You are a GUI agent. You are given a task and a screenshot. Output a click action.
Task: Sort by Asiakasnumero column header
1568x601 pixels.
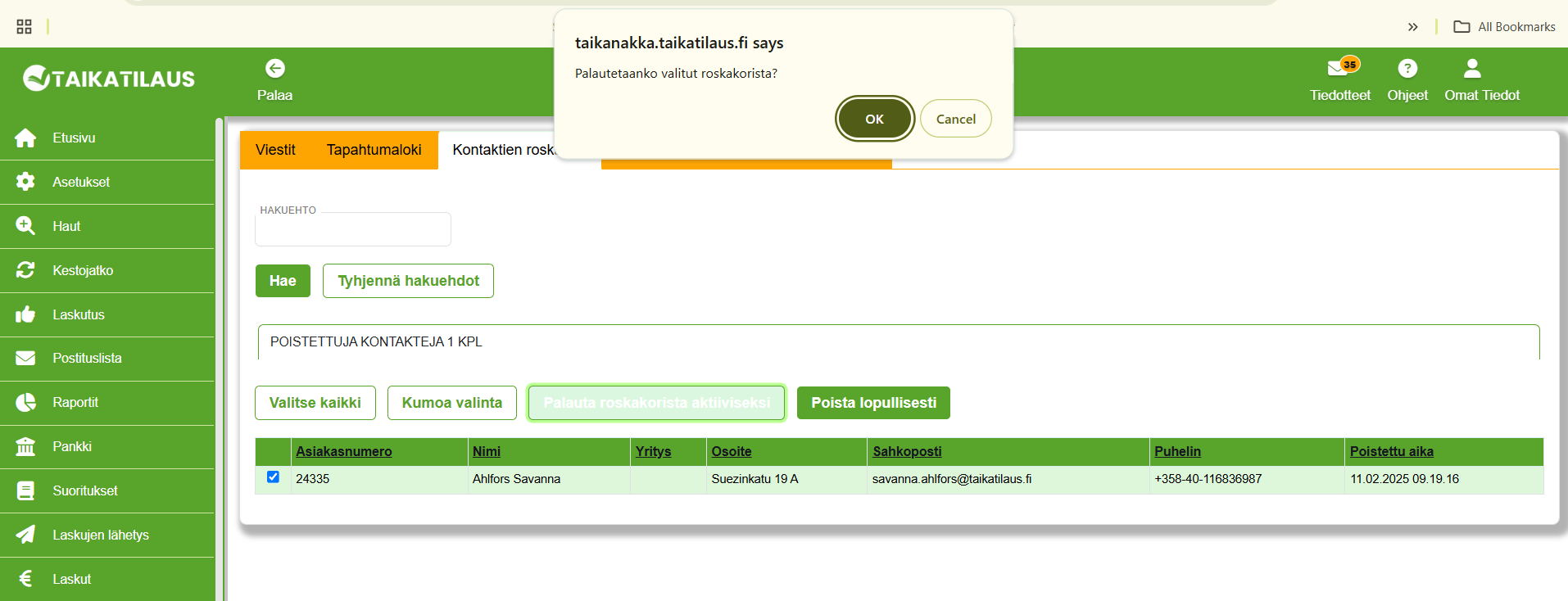(x=344, y=451)
